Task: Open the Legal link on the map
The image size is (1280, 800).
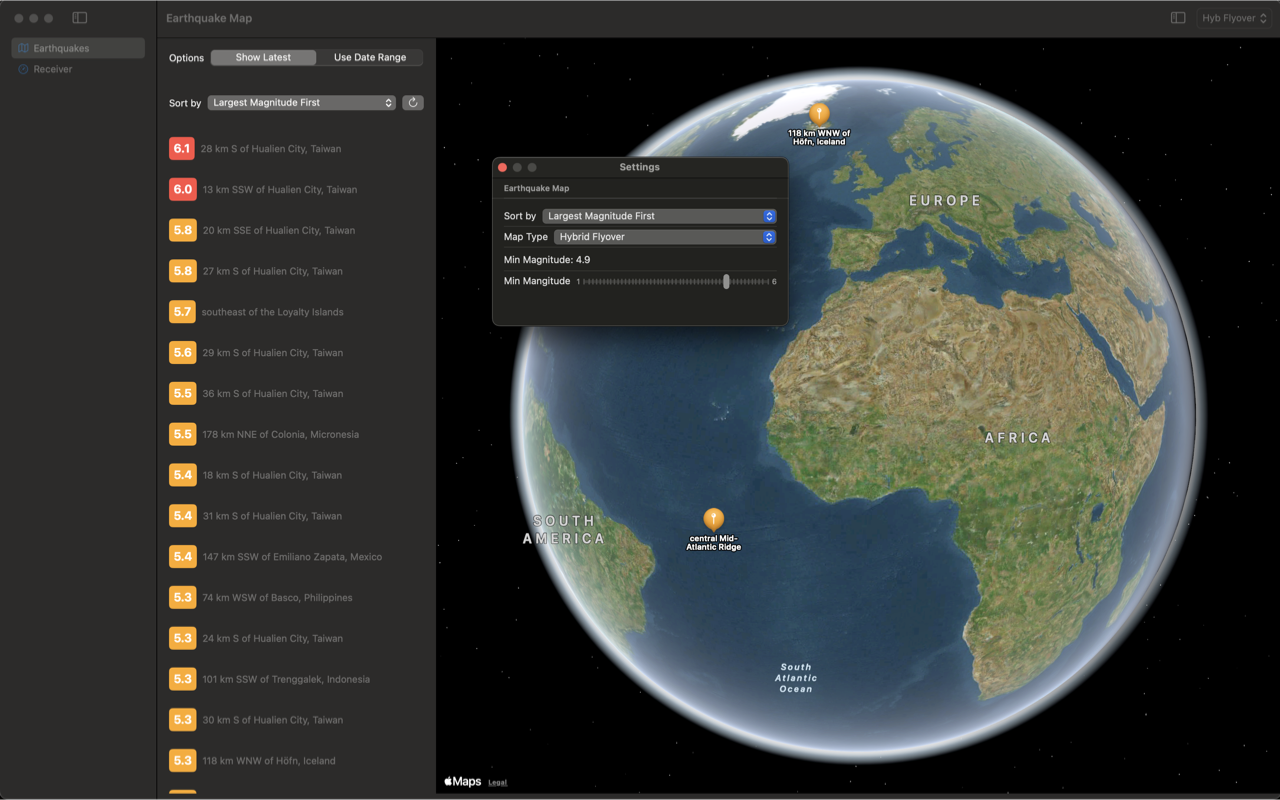Action: (x=497, y=783)
